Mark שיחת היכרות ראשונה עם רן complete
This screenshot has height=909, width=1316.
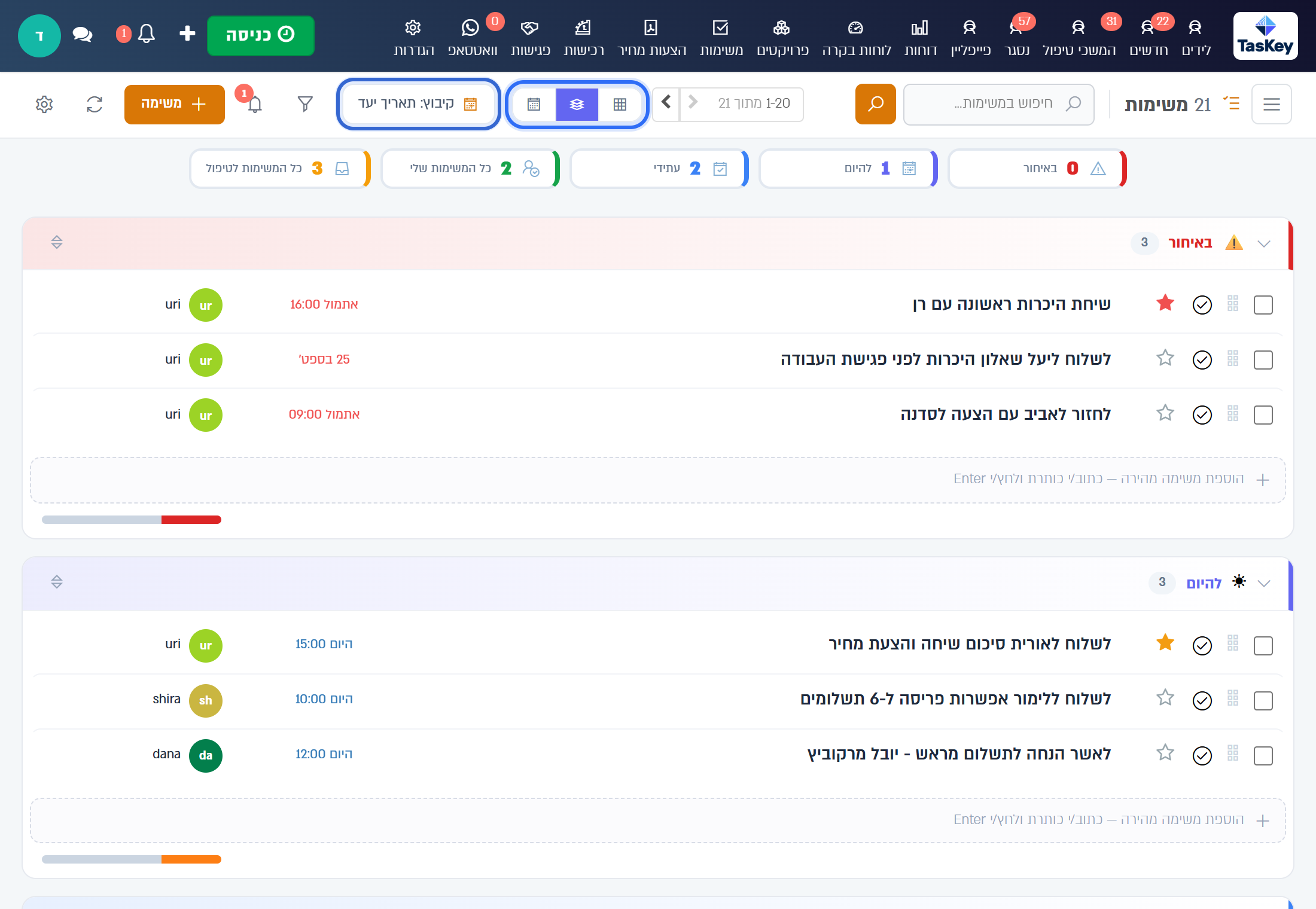[1202, 305]
